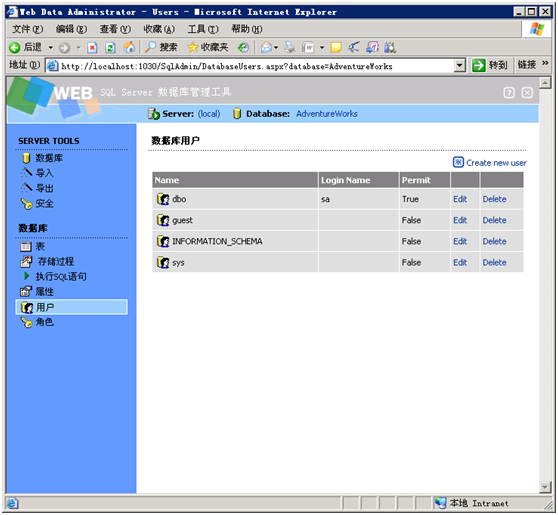
Task: Open the Back history dropdown arrow
Action: click(x=51, y=47)
